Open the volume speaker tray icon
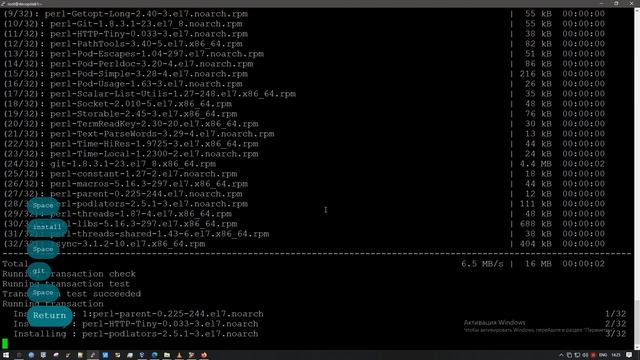640x360 pixels. pyautogui.click(x=585, y=355)
